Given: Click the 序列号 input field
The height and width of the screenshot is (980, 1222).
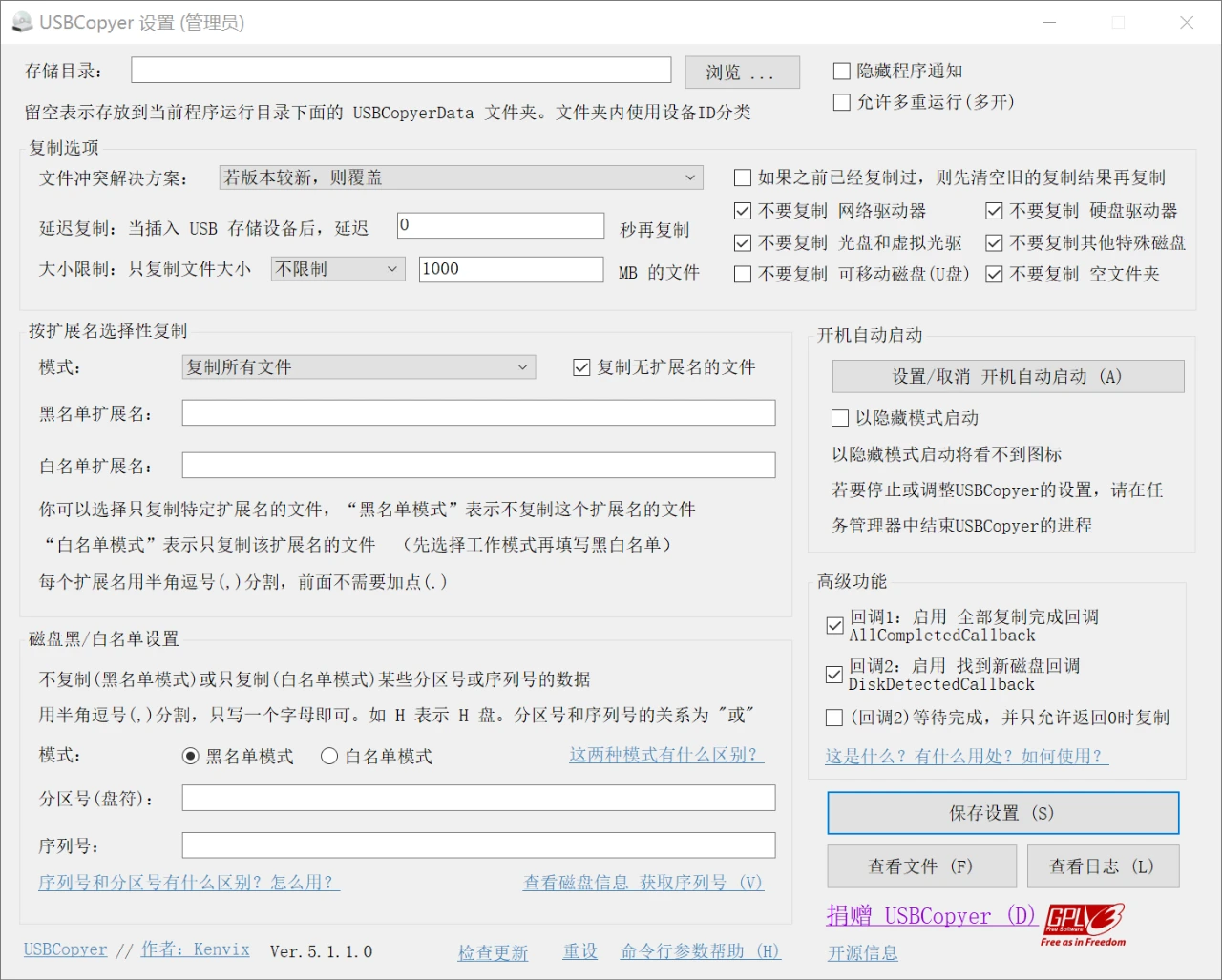Looking at the screenshot, I should click(478, 844).
